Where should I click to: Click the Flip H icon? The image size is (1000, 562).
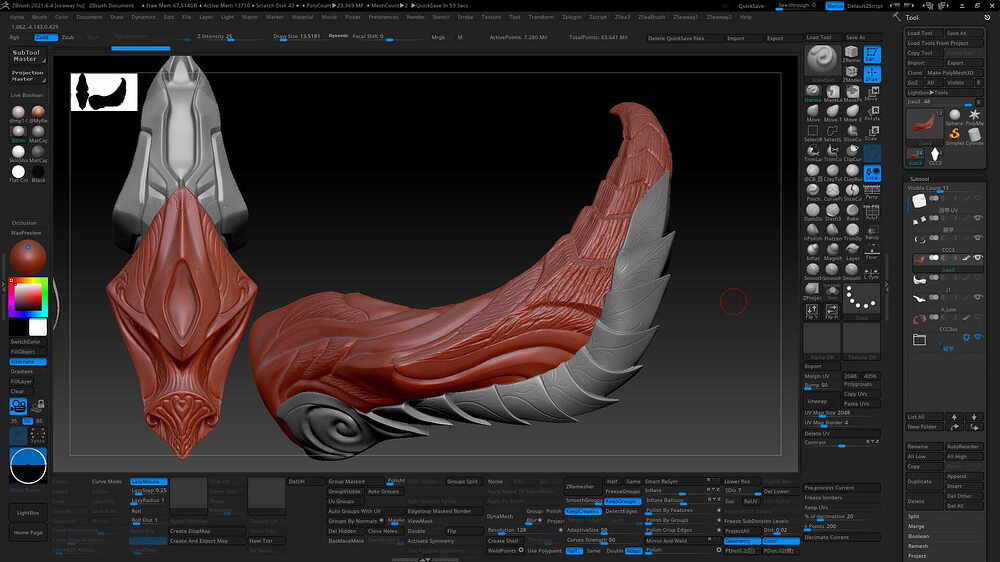click(832, 311)
